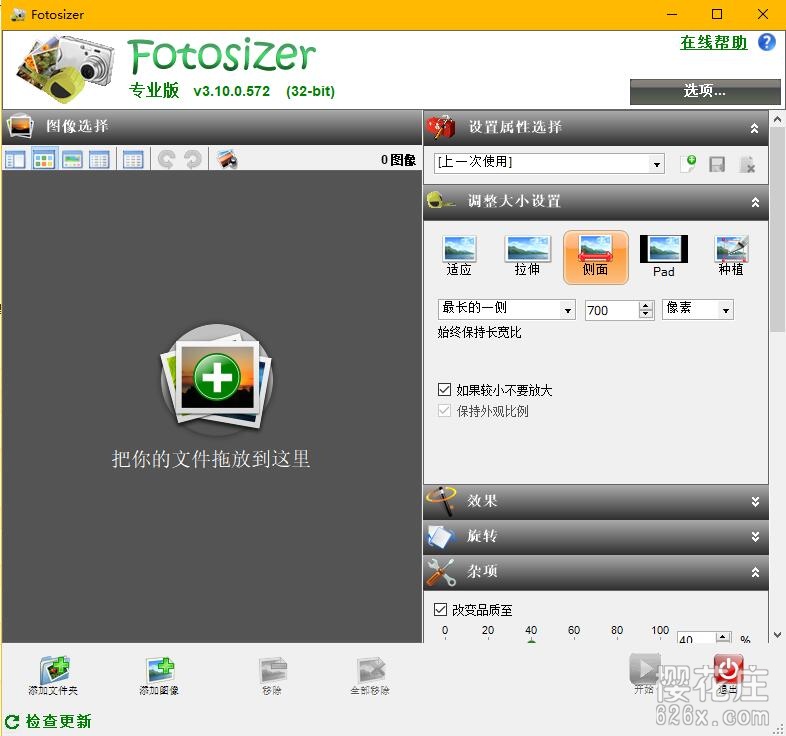Screen dimensions: 786x736
Task: Click the rotate clockwise arrow icon
Action: coord(193,159)
